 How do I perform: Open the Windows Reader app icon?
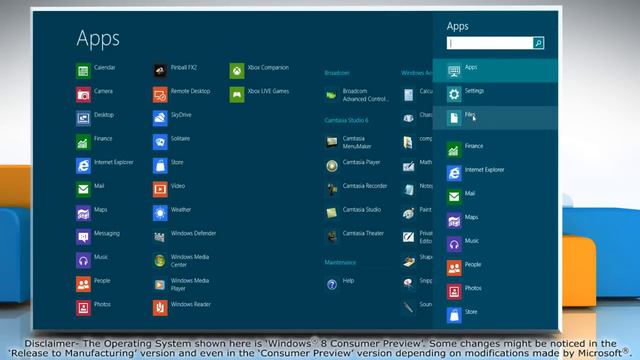tap(160, 308)
